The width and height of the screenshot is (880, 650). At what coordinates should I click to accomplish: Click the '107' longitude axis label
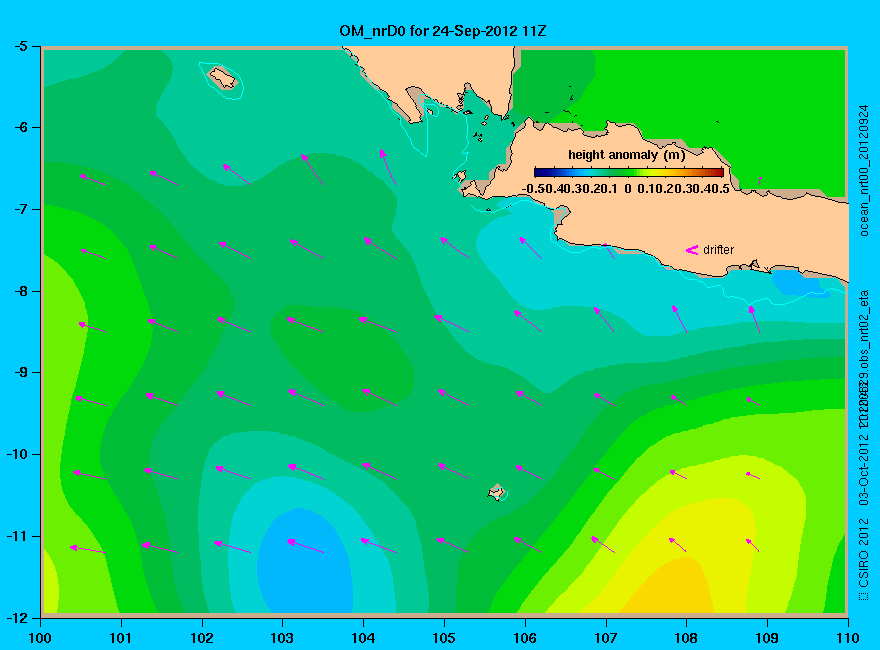coord(606,638)
